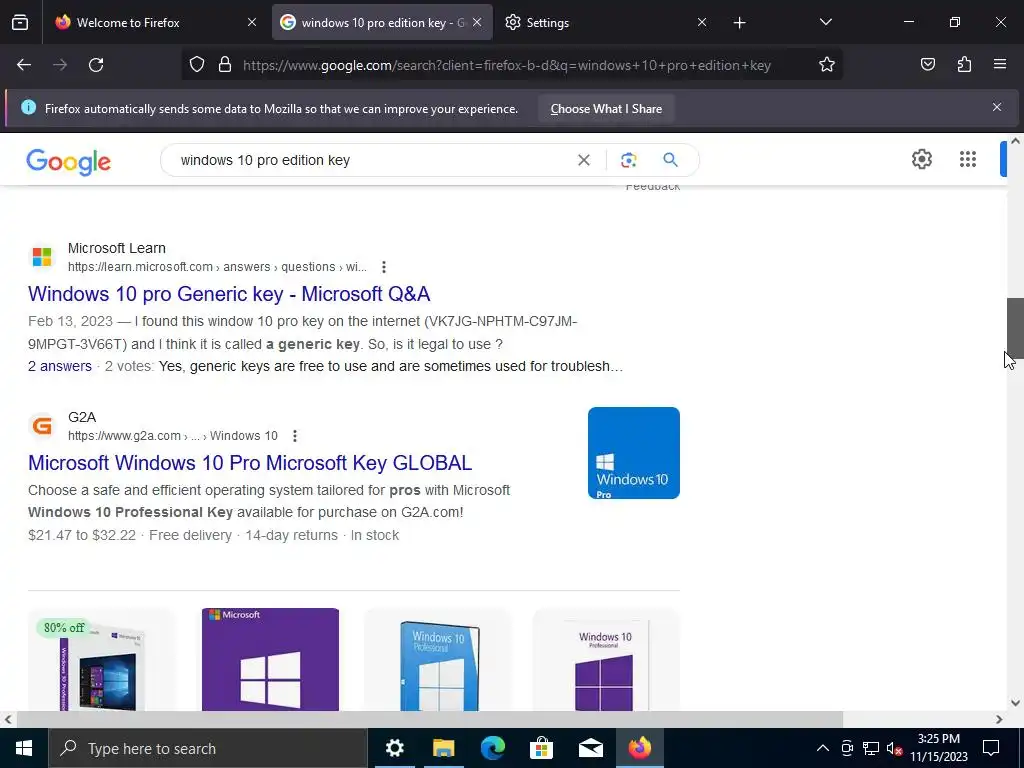Click the horizontal scrollbar thumb

tap(430, 719)
